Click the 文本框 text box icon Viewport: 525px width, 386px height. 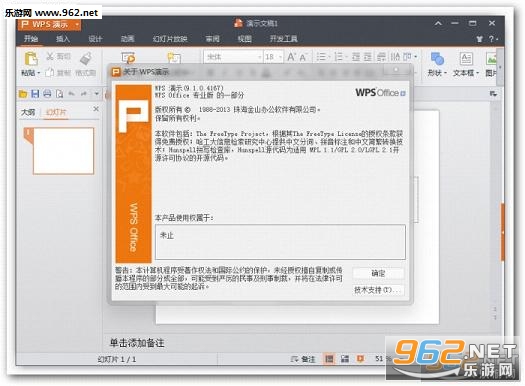pos(466,59)
